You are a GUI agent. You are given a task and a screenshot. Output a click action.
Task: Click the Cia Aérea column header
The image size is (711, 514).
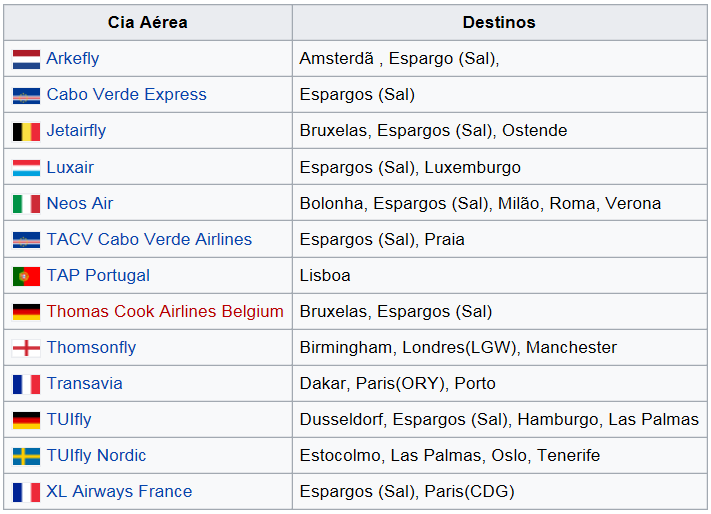[148, 22]
